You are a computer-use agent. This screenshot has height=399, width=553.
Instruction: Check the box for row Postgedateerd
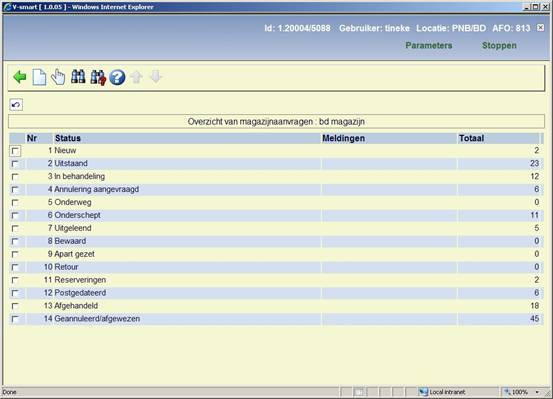pyautogui.click(x=15, y=293)
